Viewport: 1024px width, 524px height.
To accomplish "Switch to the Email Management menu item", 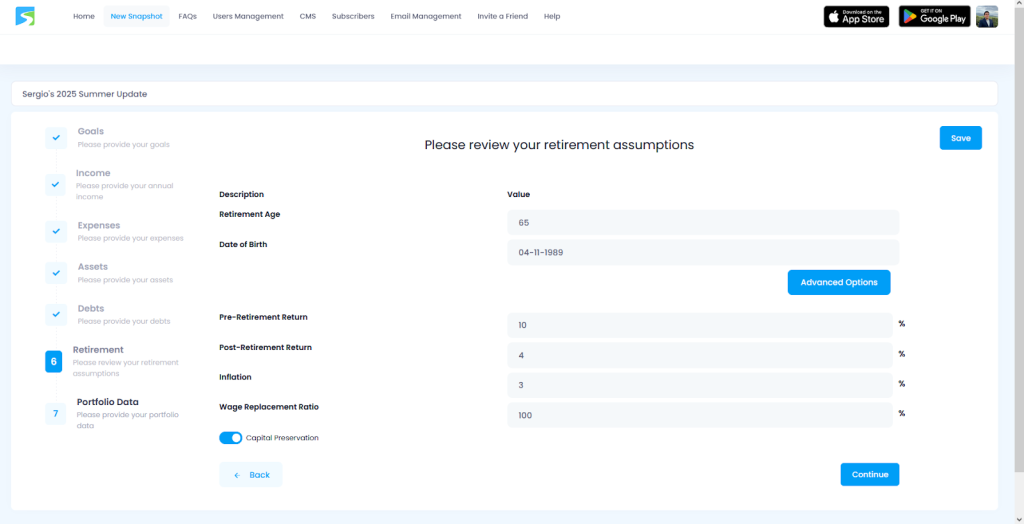I will 426,16.
